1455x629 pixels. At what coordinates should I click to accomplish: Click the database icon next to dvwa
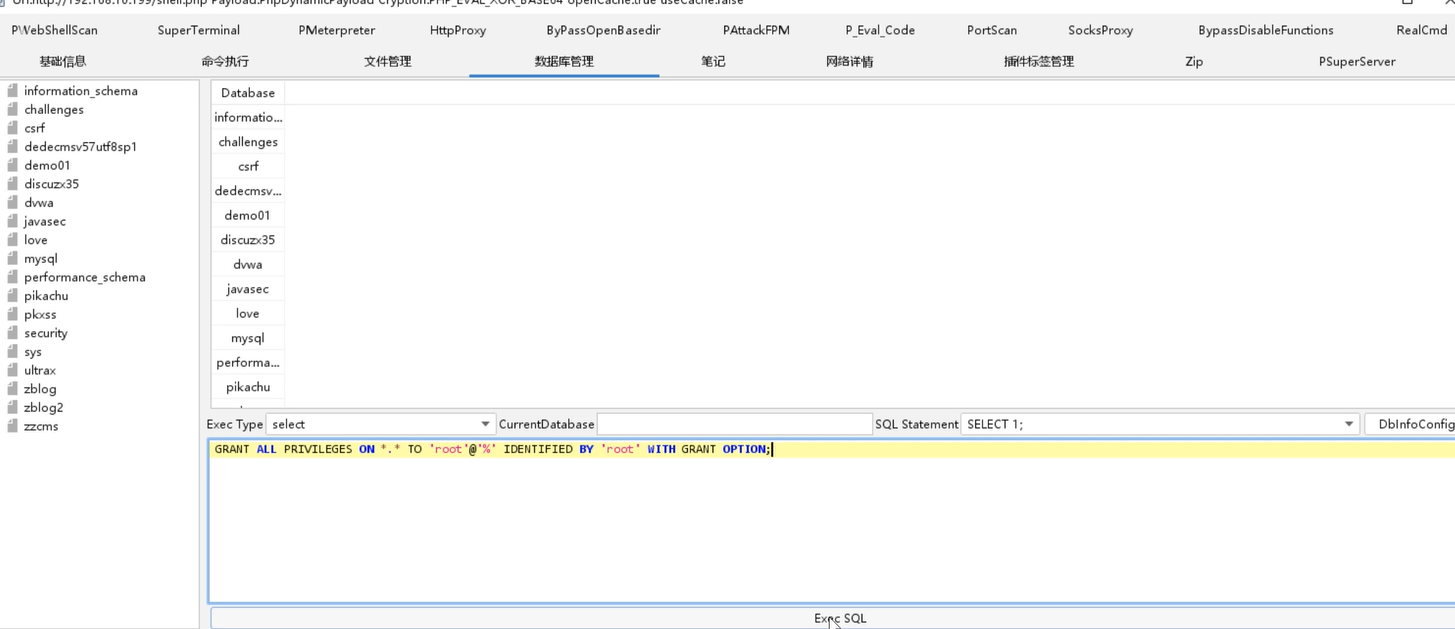tap(13, 203)
